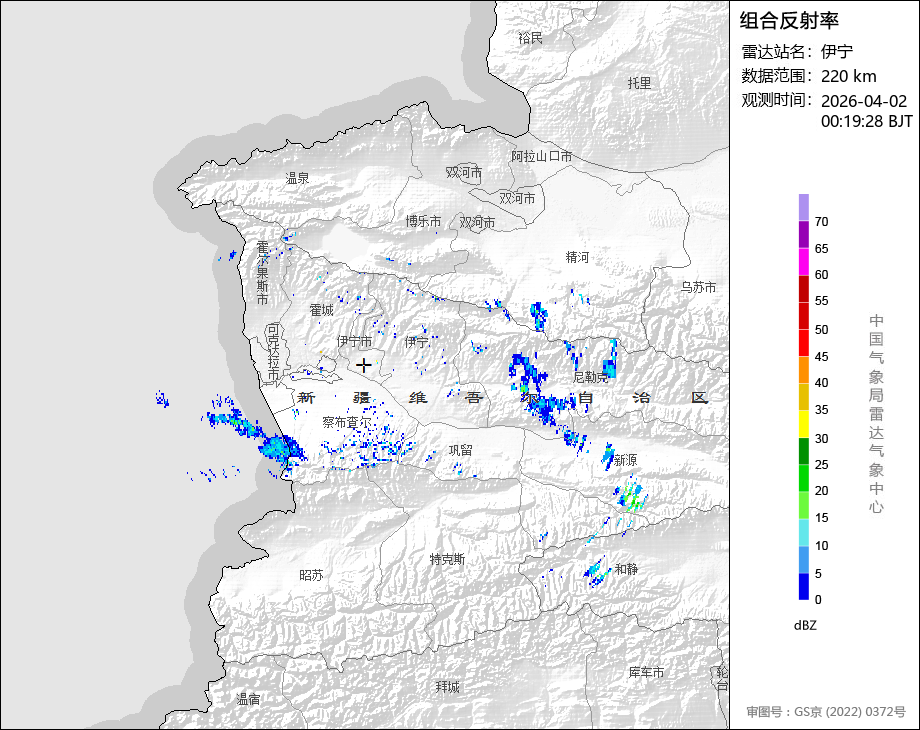Screen dimensions: 920x730
Task: Select the time 00:19:28 BJT
Action: click(867, 121)
